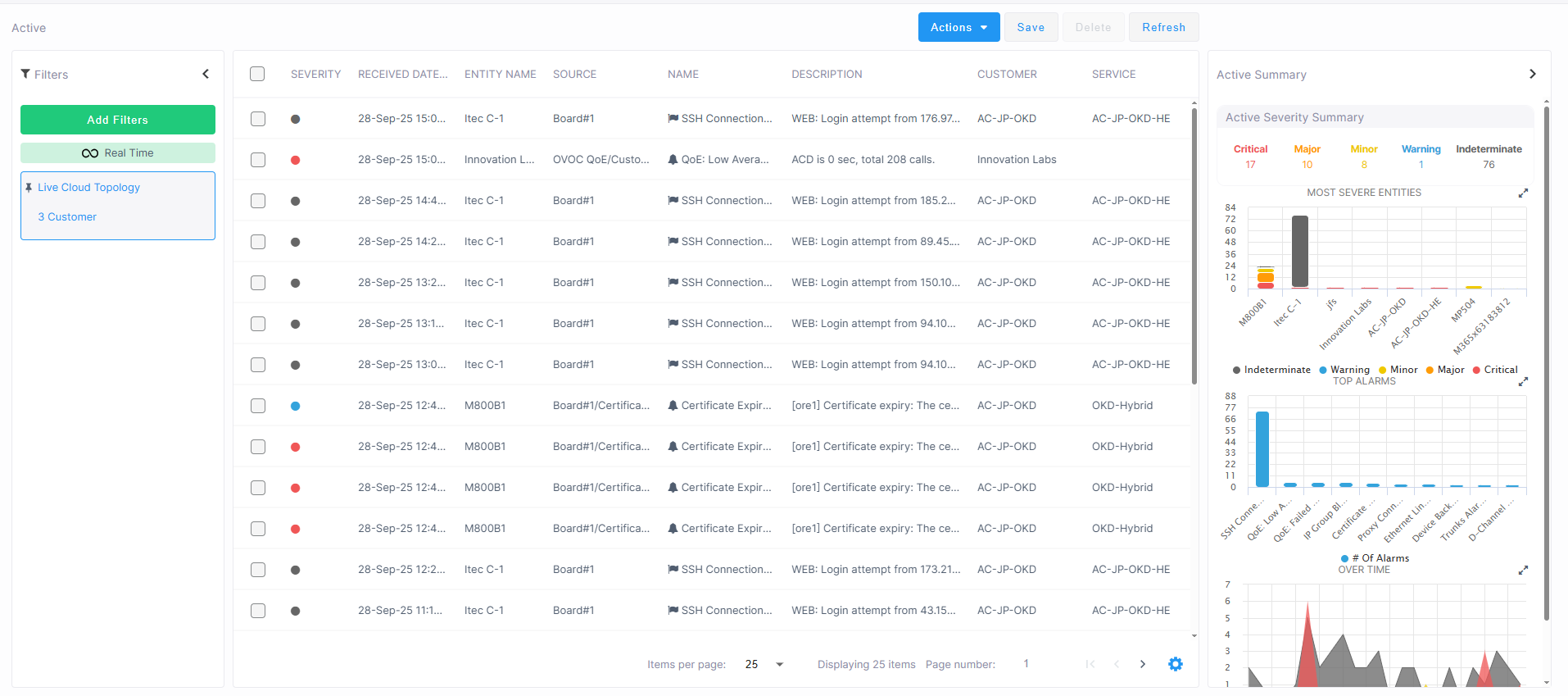This screenshot has height=696, width=1568.
Task: Sort by the Severity column header
Action: 315,74
